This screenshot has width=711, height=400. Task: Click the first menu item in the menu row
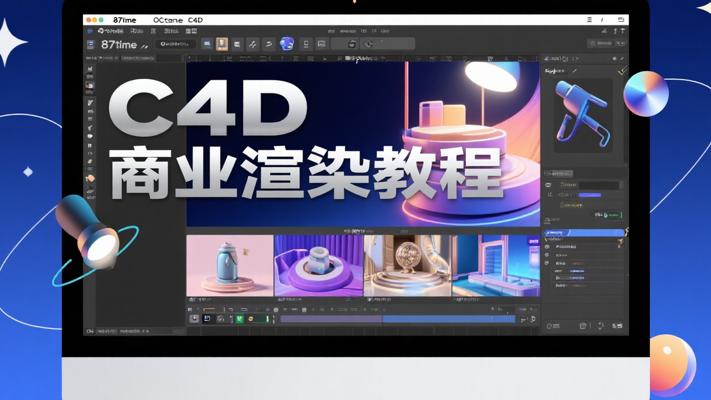pos(110,31)
